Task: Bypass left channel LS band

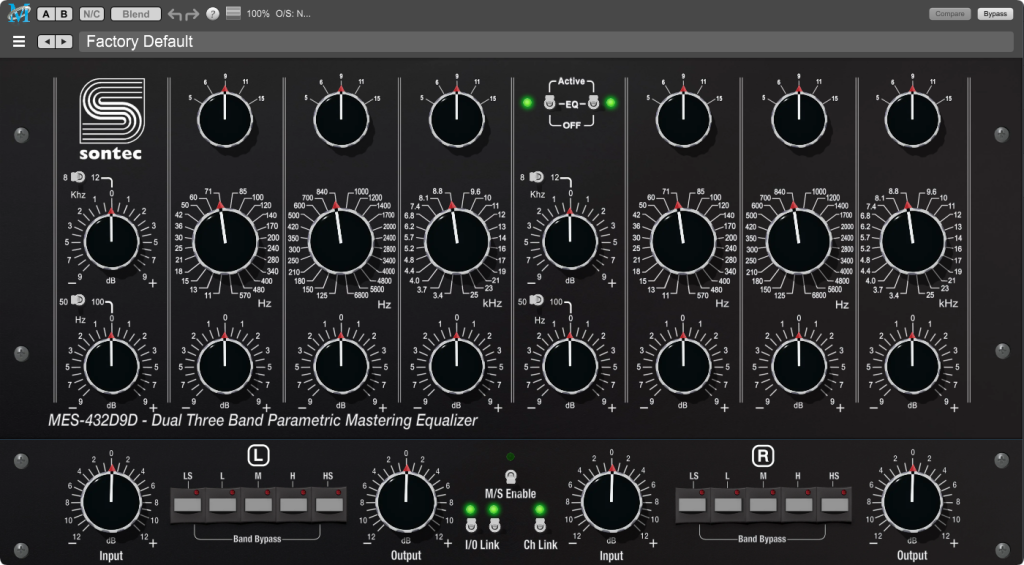Action: [x=188, y=504]
